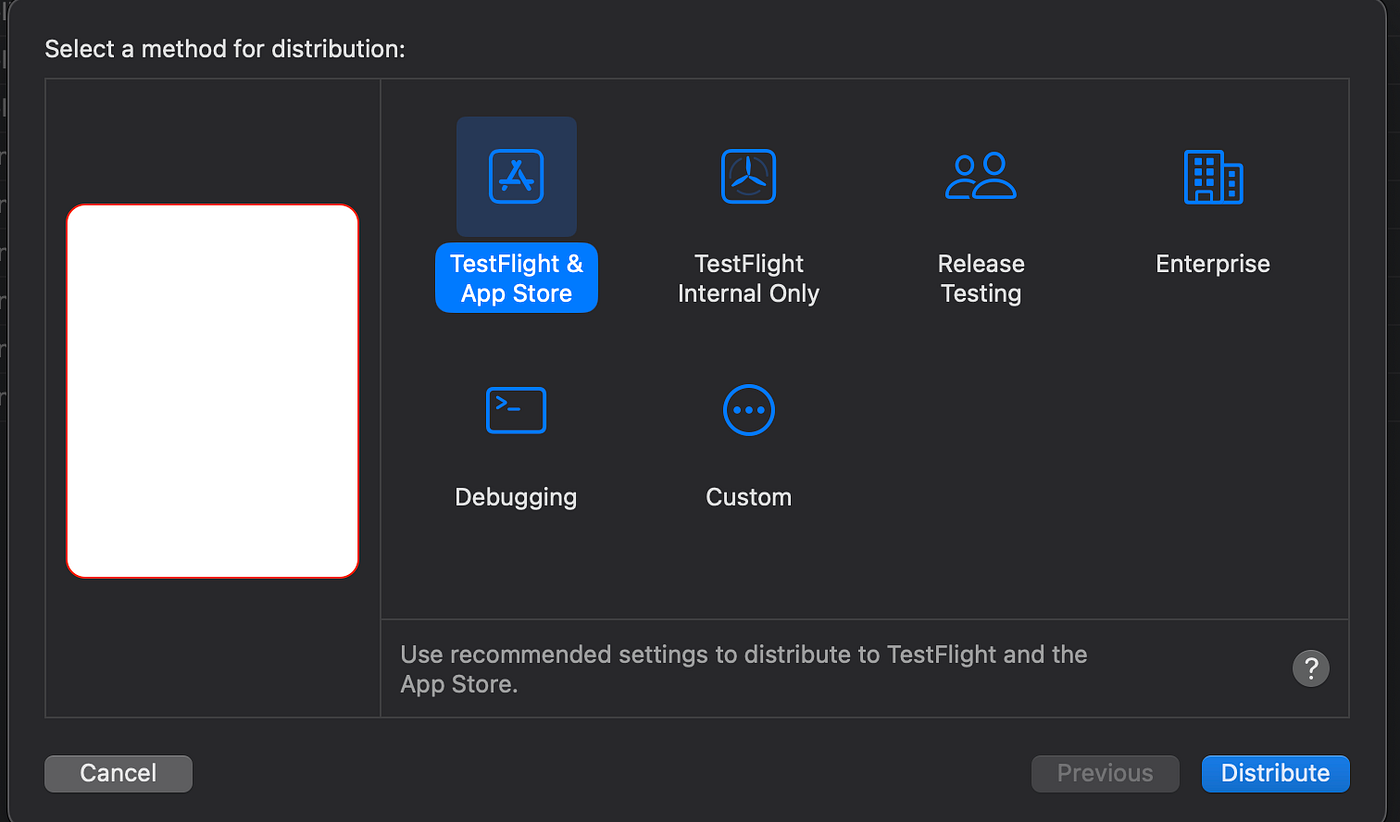This screenshot has height=822, width=1400.
Task: Click the Previous button
Action: point(1105,773)
